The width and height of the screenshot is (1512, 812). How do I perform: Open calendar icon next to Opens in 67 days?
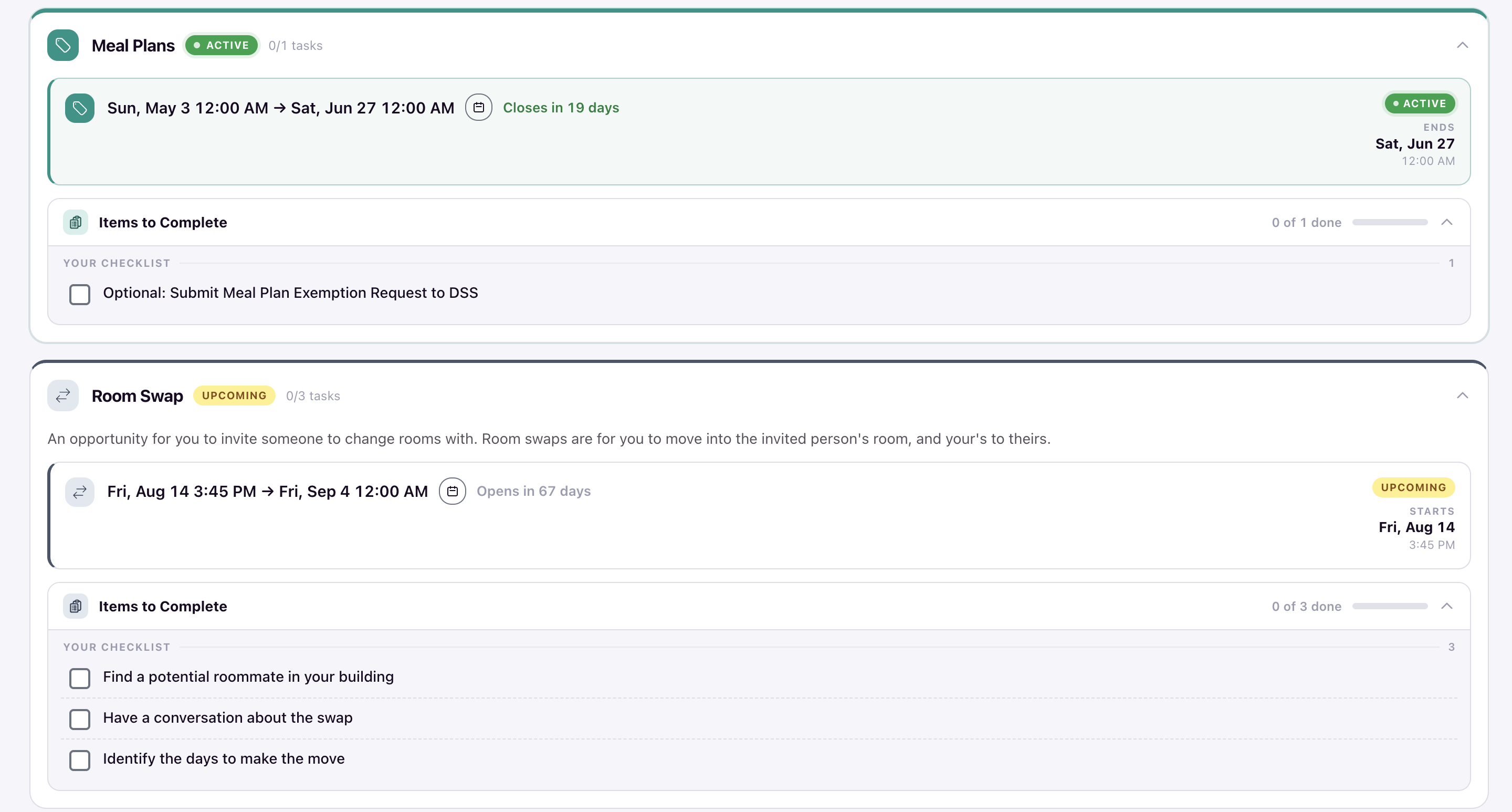452,492
